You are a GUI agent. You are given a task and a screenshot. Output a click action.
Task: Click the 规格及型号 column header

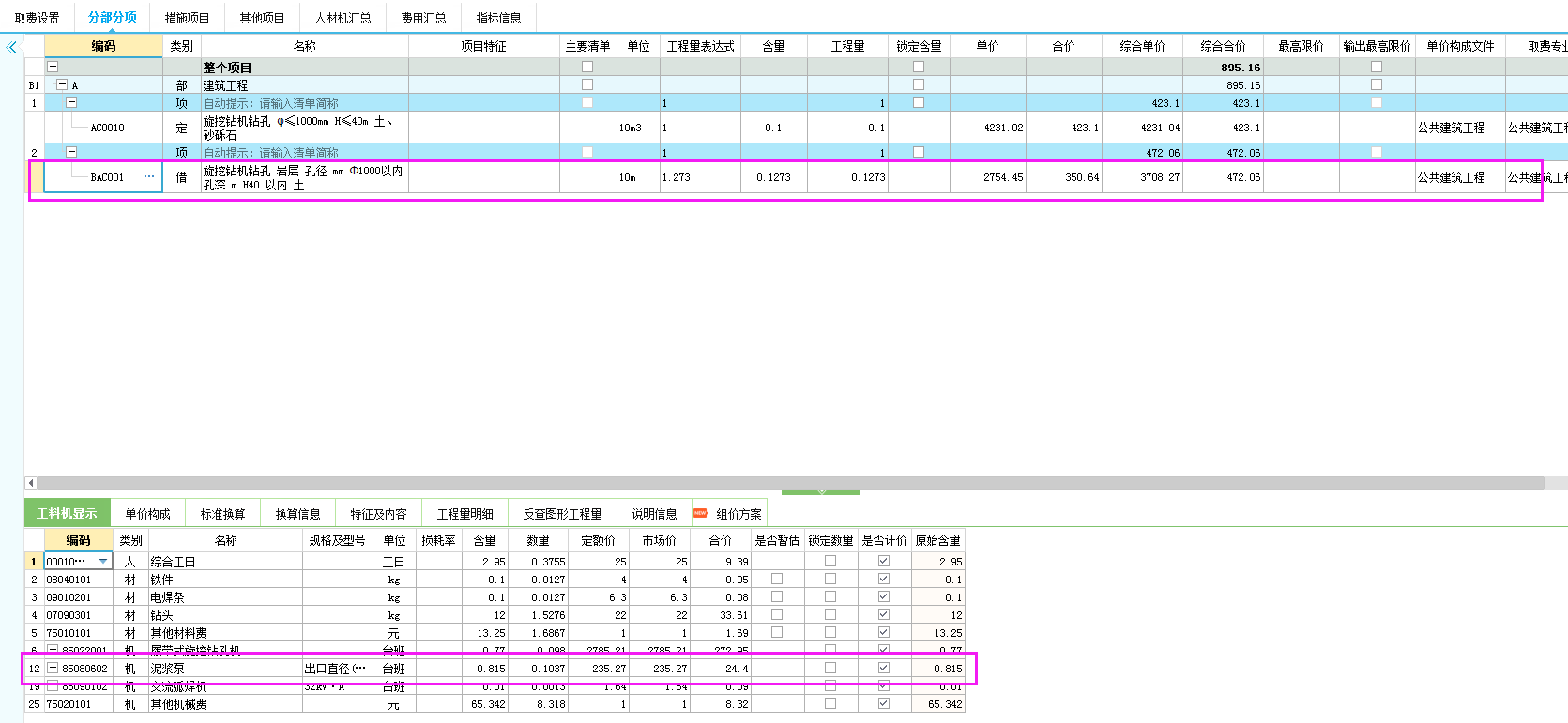[x=337, y=540]
